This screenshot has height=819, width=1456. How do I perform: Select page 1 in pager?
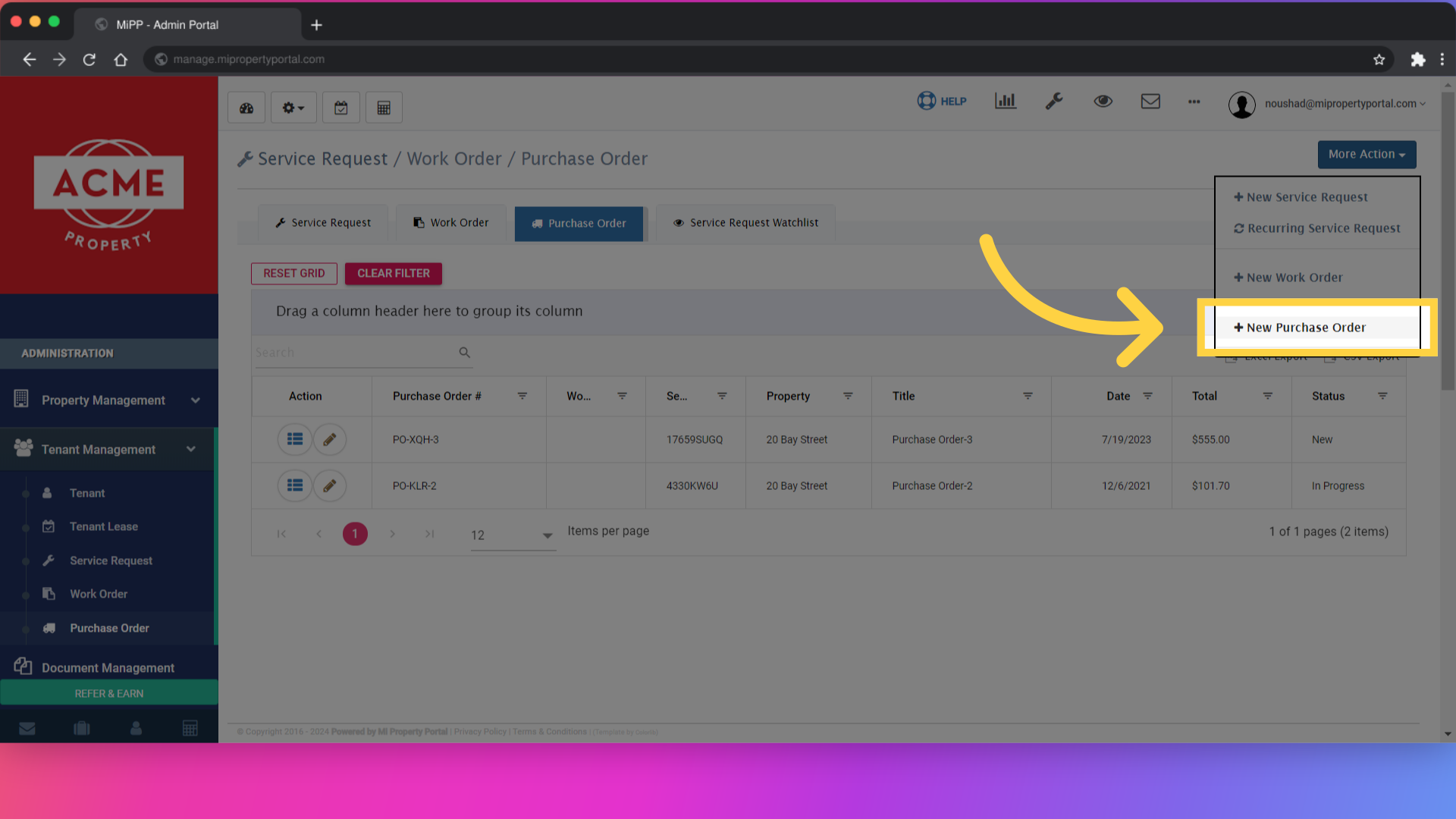tap(355, 534)
